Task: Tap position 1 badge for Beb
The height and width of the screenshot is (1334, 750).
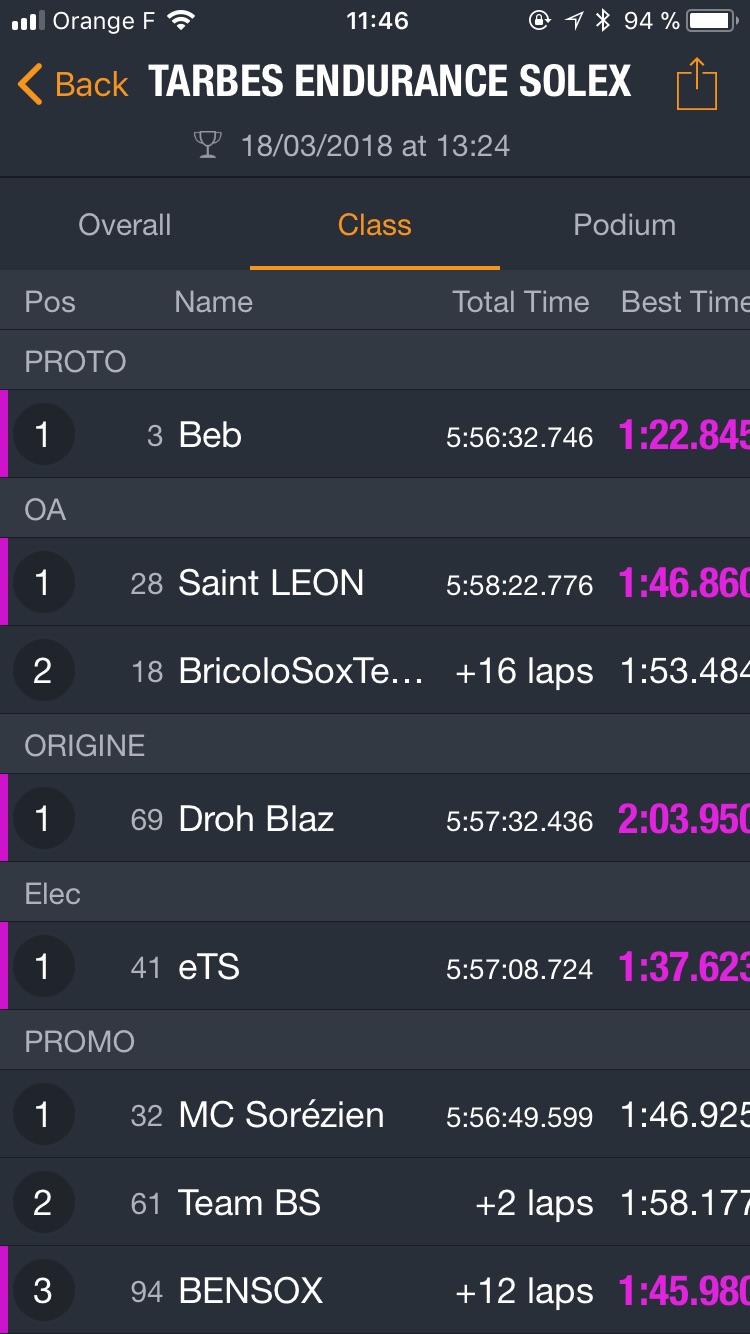Action: point(43,434)
